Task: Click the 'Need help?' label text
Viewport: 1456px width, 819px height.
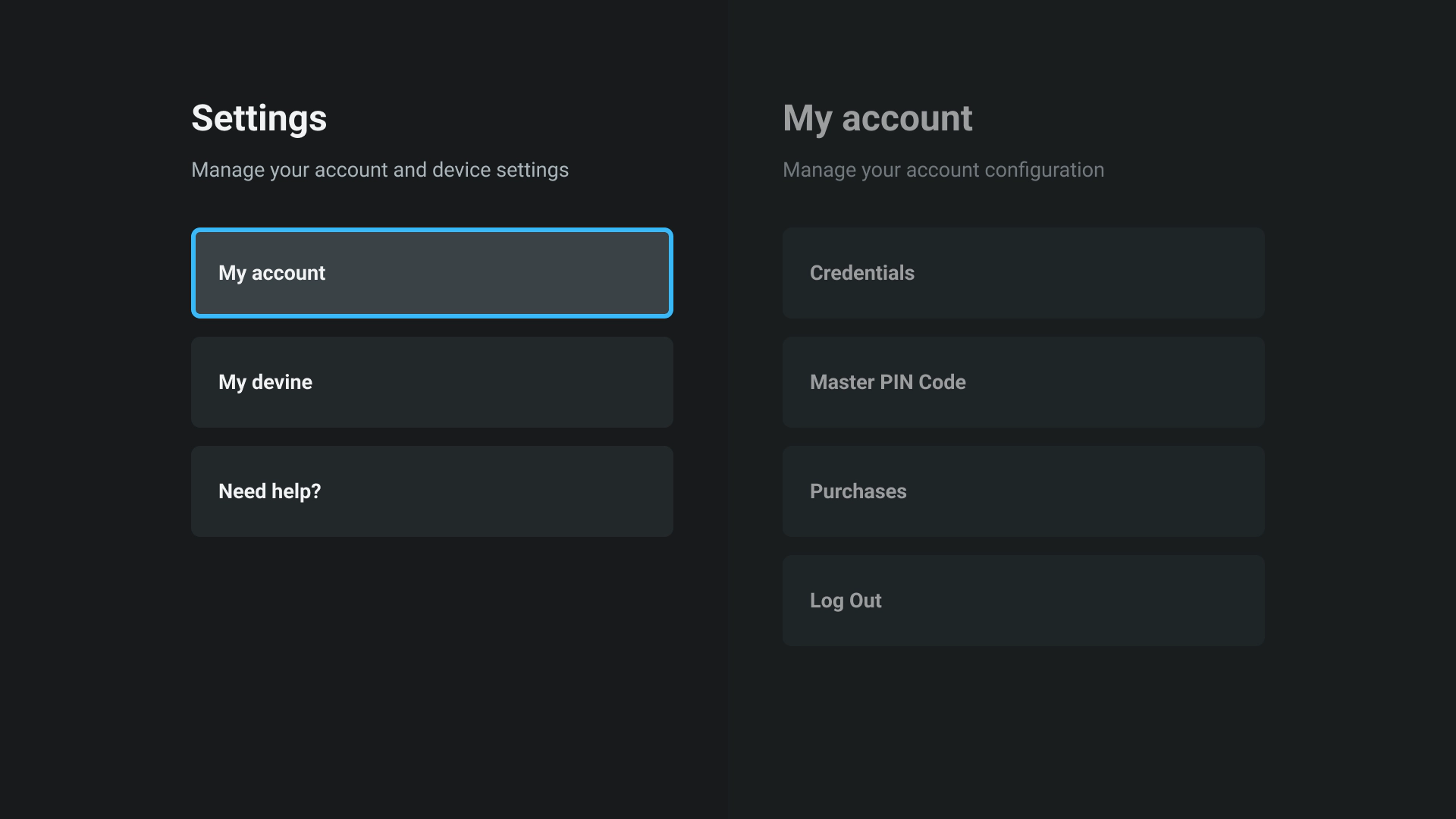Action: coord(269,491)
